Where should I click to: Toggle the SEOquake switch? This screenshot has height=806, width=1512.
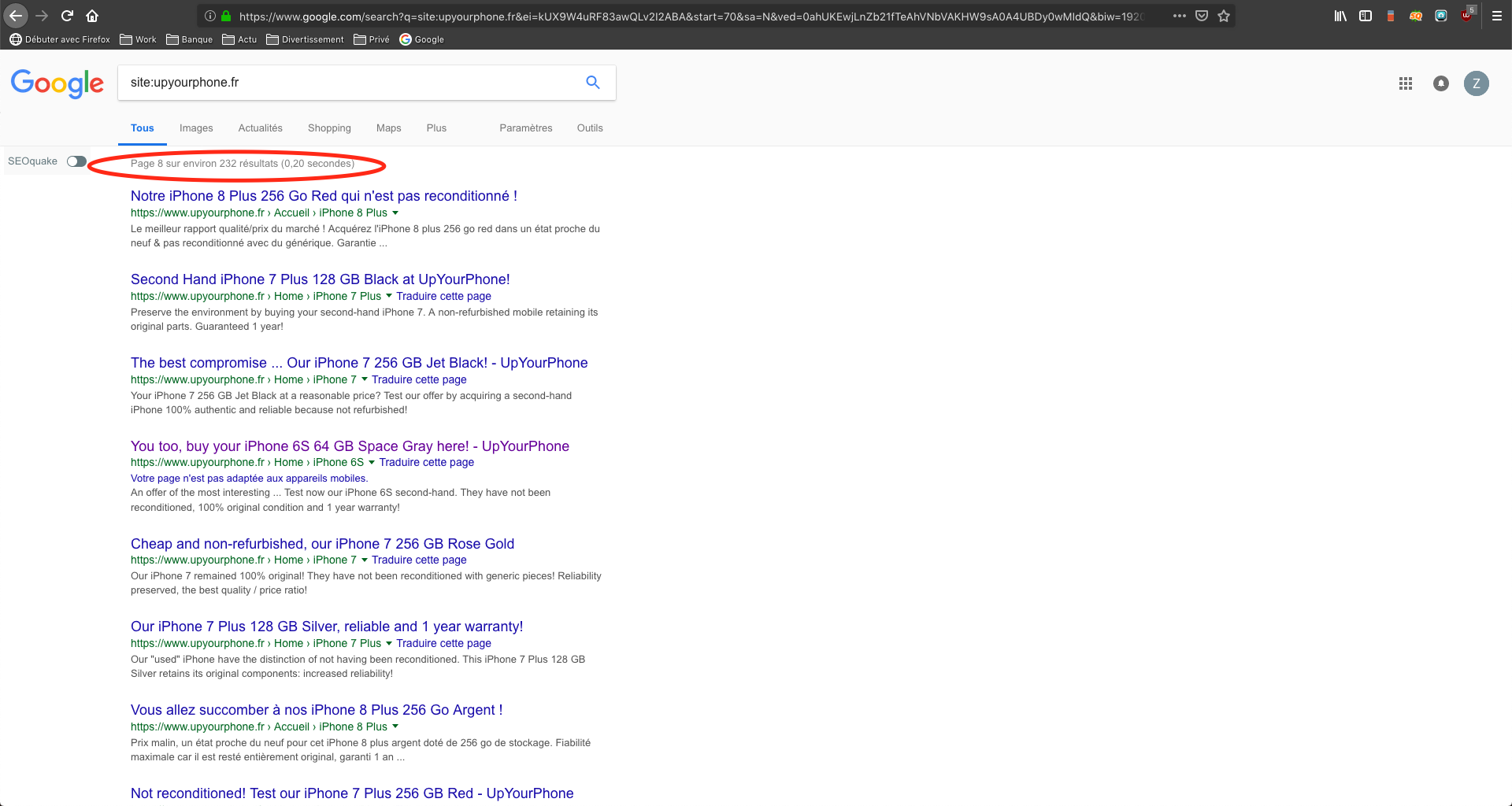tap(76, 161)
